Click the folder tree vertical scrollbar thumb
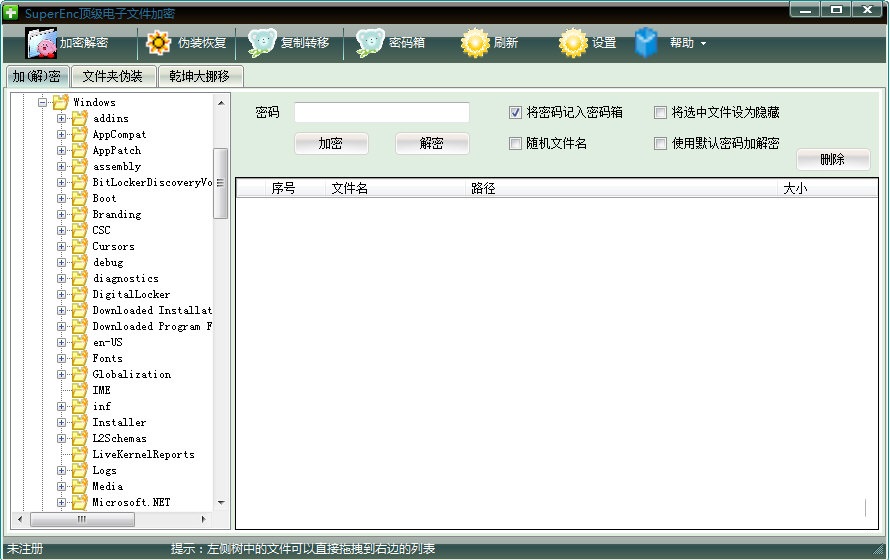 pos(221,183)
